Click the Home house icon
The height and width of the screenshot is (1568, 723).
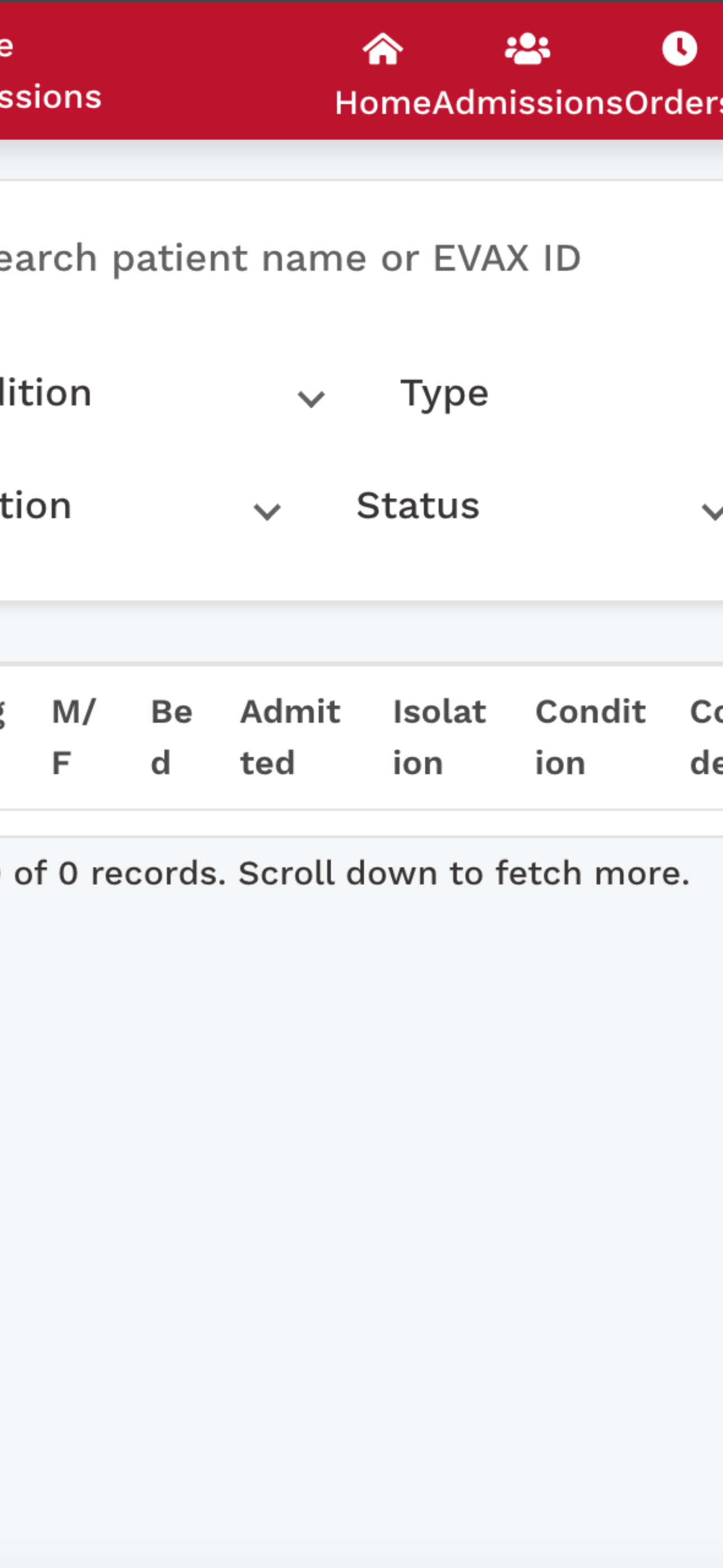(x=383, y=49)
